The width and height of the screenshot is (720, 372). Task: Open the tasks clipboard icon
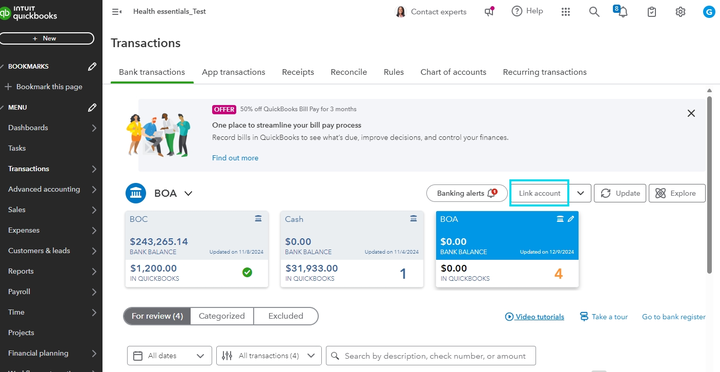tap(652, 12)
